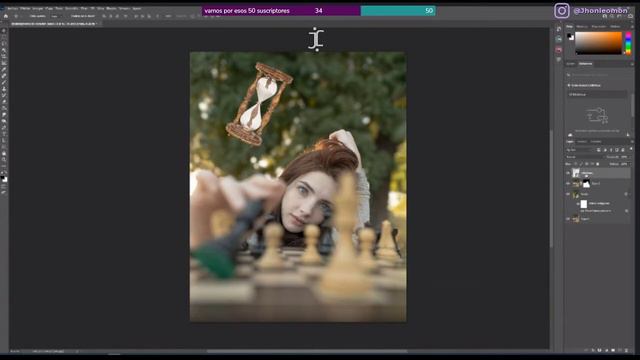Switch to the Trazados tab
The height and width of the screenshot is (360, 640).
[x=596, y=142]
